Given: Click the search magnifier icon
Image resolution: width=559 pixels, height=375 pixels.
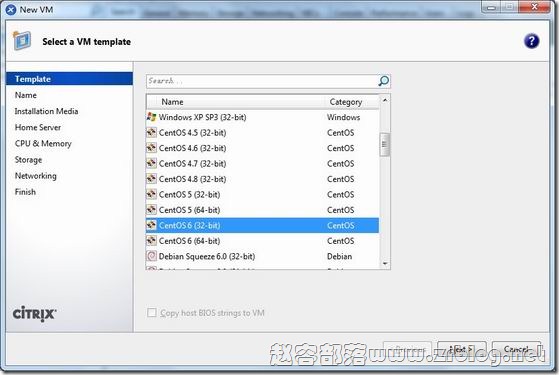Looking at the screenshot, I should [x=383, y=81].
